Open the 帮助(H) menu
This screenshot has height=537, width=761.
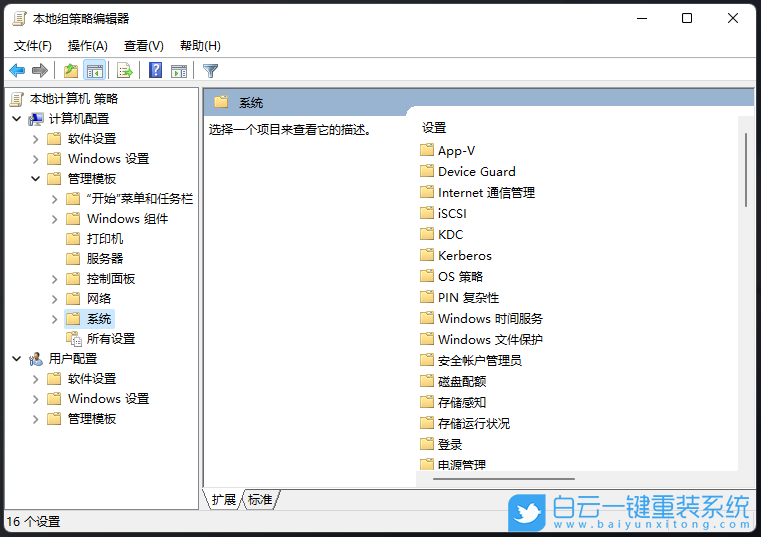click(x=200, y=46)
